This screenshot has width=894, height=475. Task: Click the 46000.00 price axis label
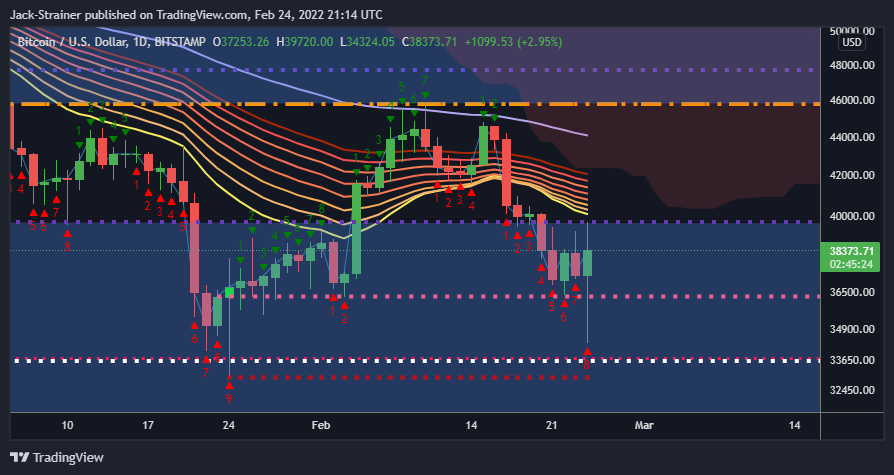coord(852,100)
